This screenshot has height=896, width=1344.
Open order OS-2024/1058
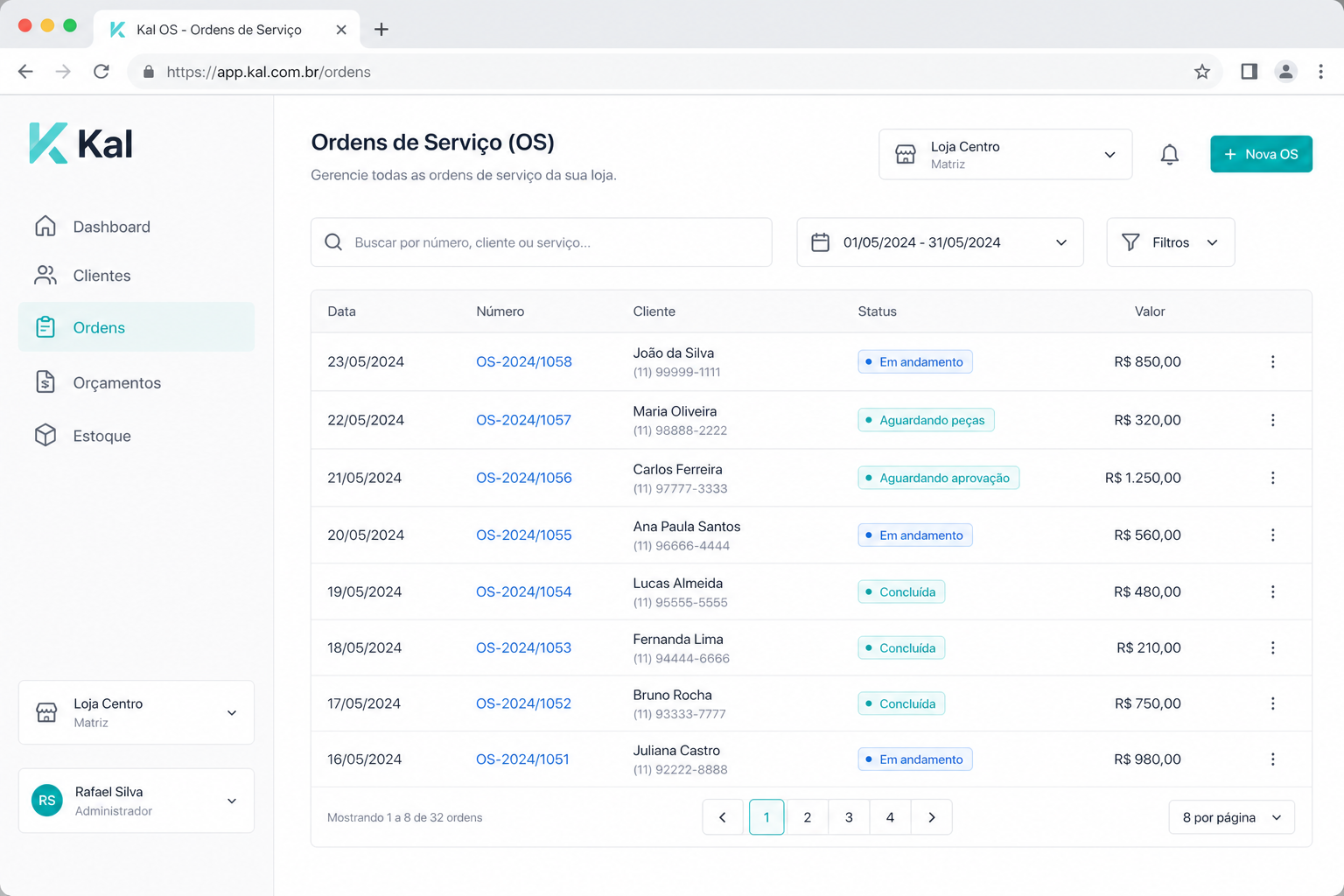click(x=524, y=362)
